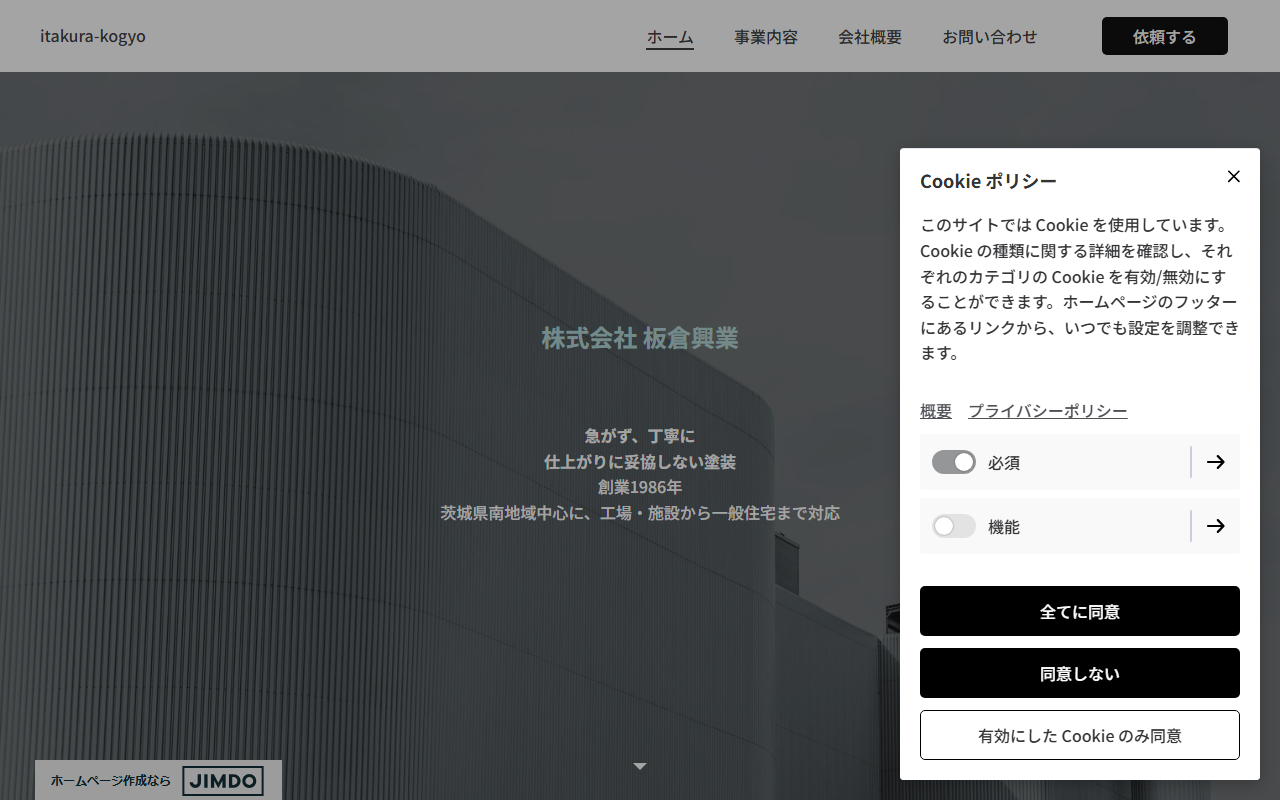
Task: Click 有効にした Cookie のみ同意 button
Action: click(1080, 735)
